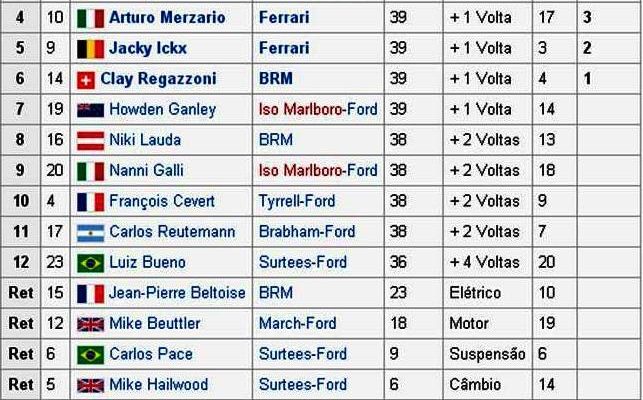Follow the Brabham-Ford constructor link
Screen dimensions: 643x400
306,232
